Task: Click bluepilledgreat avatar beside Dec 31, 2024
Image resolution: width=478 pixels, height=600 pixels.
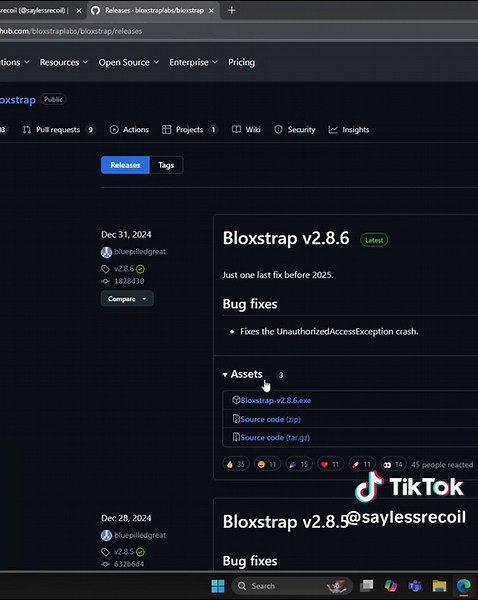Action: (106, 252)
